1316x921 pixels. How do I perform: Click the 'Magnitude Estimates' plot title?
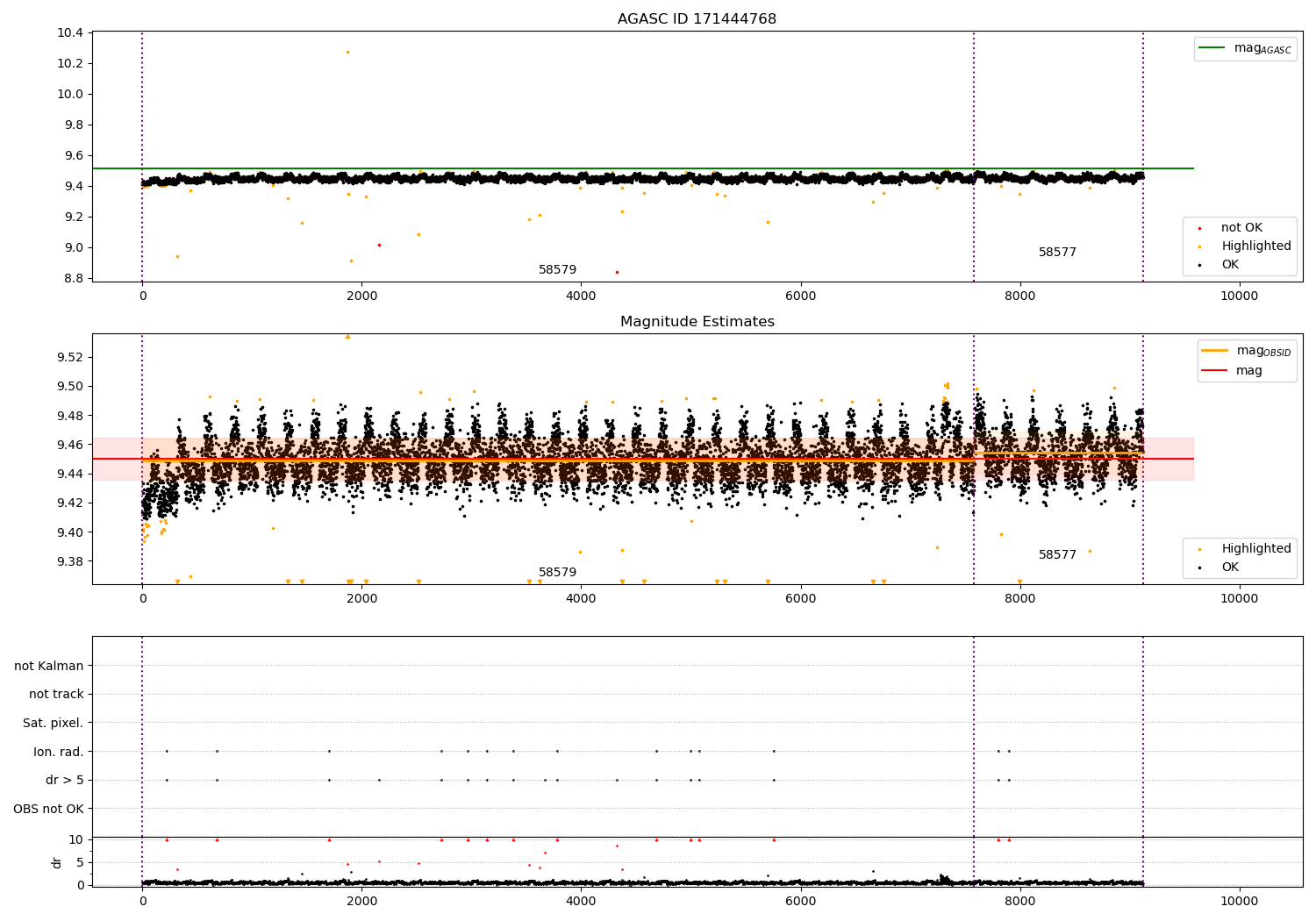pos(697,322)
